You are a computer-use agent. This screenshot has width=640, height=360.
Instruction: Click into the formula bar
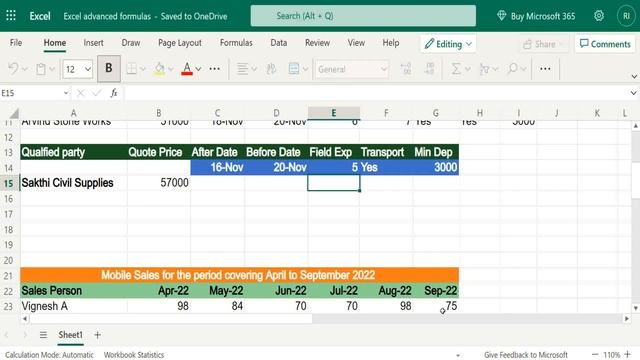click(376, 93)
